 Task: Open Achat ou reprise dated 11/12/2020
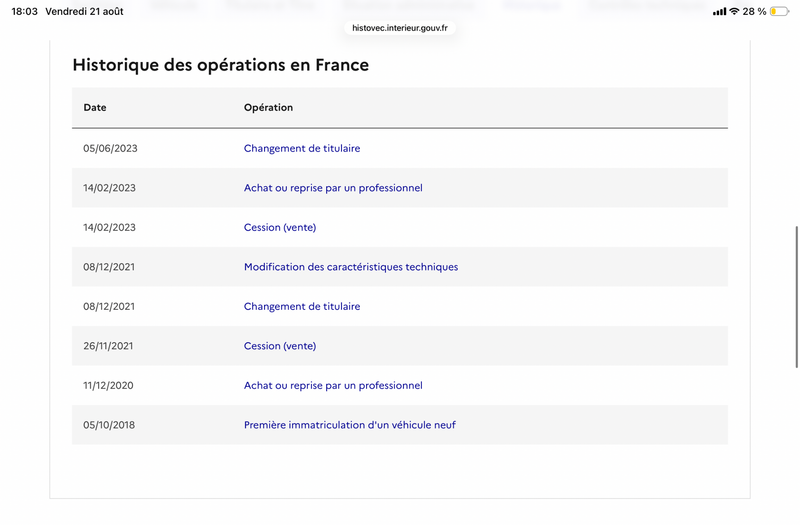point(333,386)
